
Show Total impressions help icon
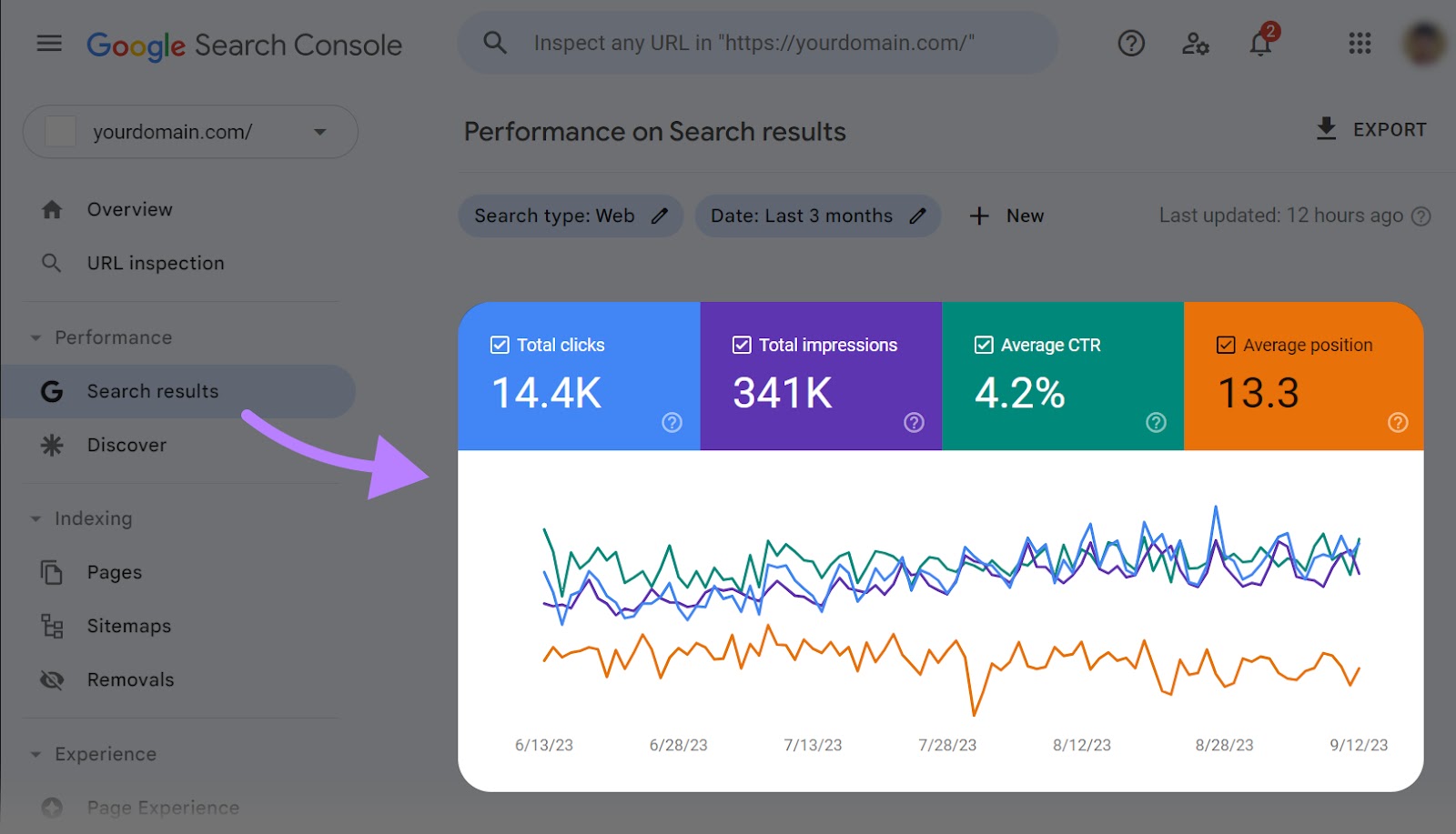(x=914, y=422)
